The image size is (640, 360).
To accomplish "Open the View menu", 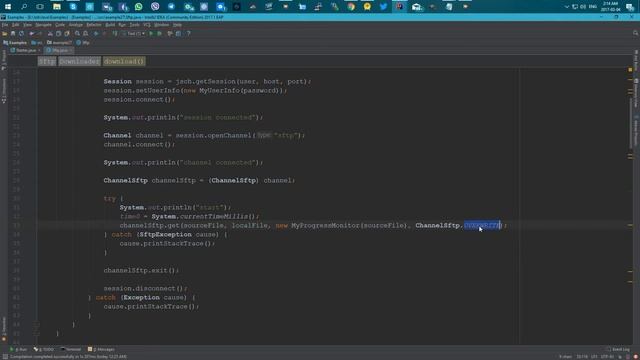I will tap(27, 25).
